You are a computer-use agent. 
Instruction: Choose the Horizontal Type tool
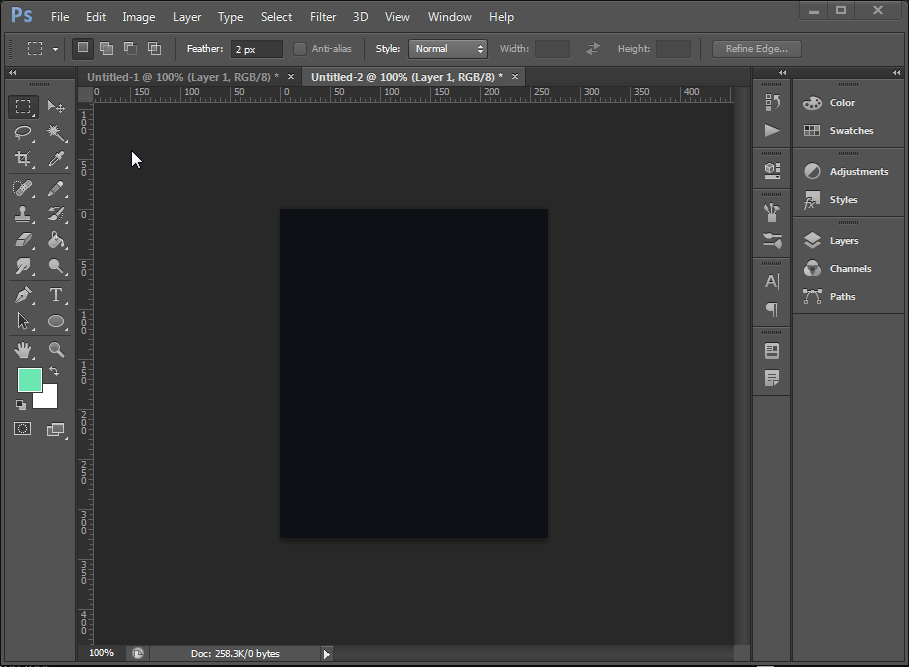point(57,294)
